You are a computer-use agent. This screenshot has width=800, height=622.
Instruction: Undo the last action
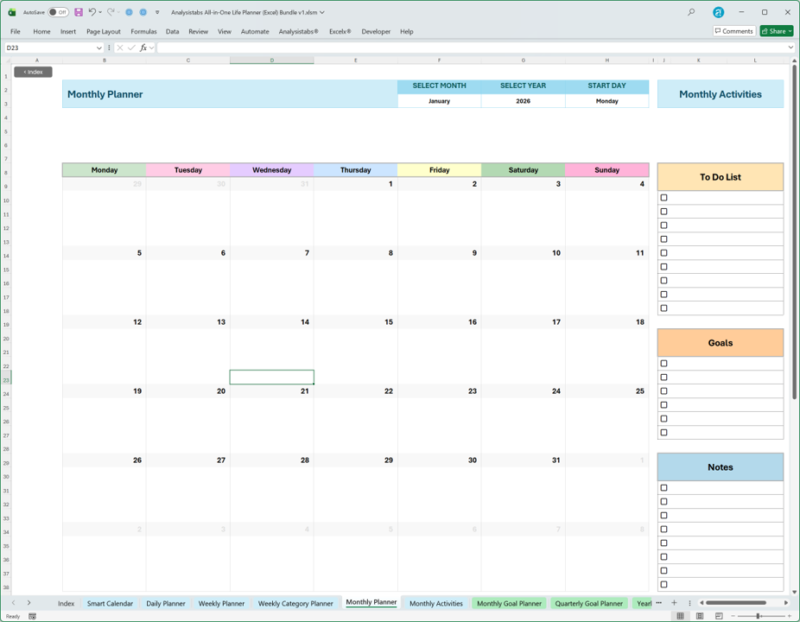click(93, 10)
